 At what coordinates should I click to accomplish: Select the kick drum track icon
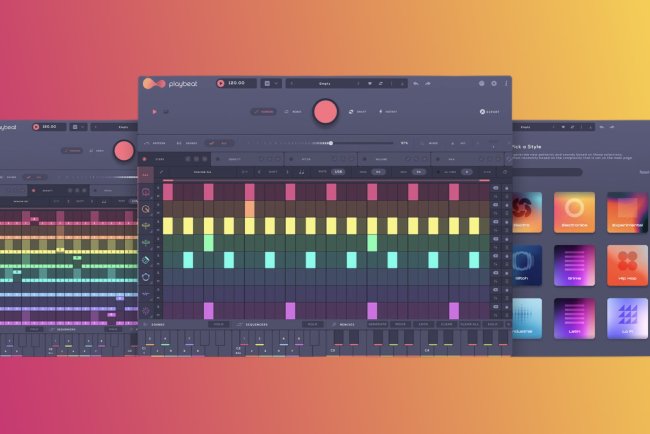[x=146, y=192]
